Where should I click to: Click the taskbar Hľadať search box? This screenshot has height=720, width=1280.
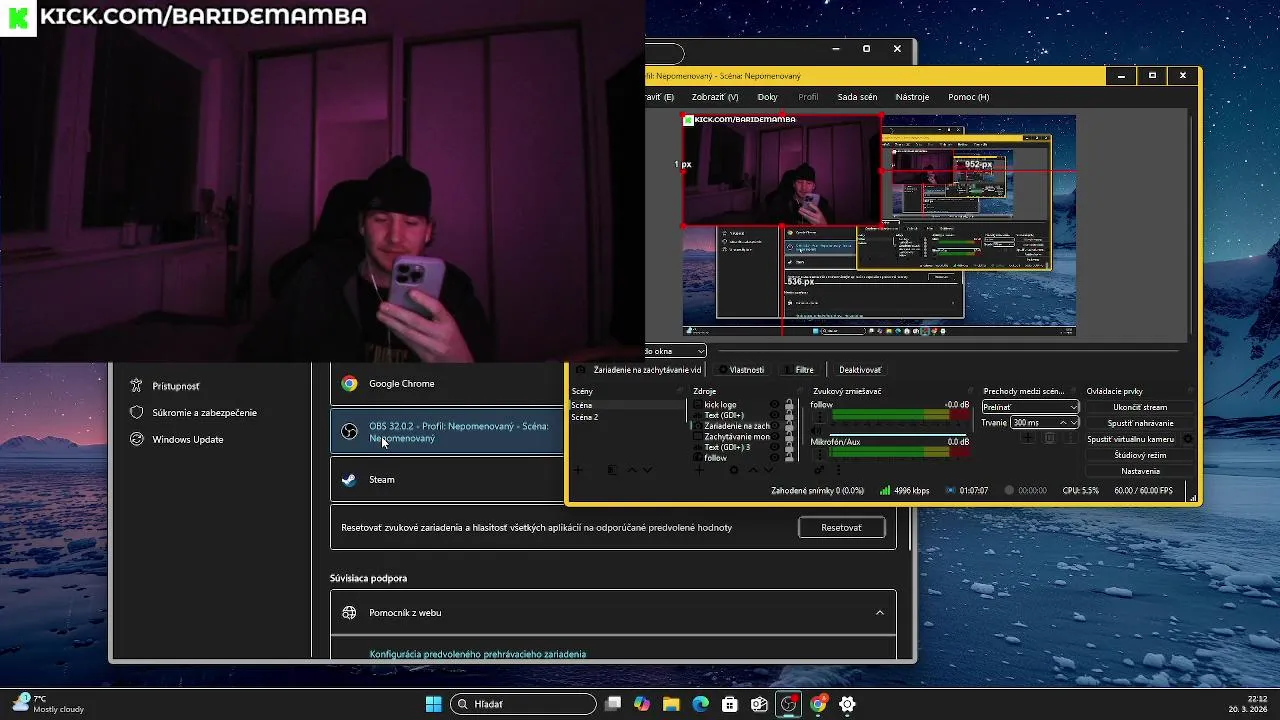pos(523,704)
